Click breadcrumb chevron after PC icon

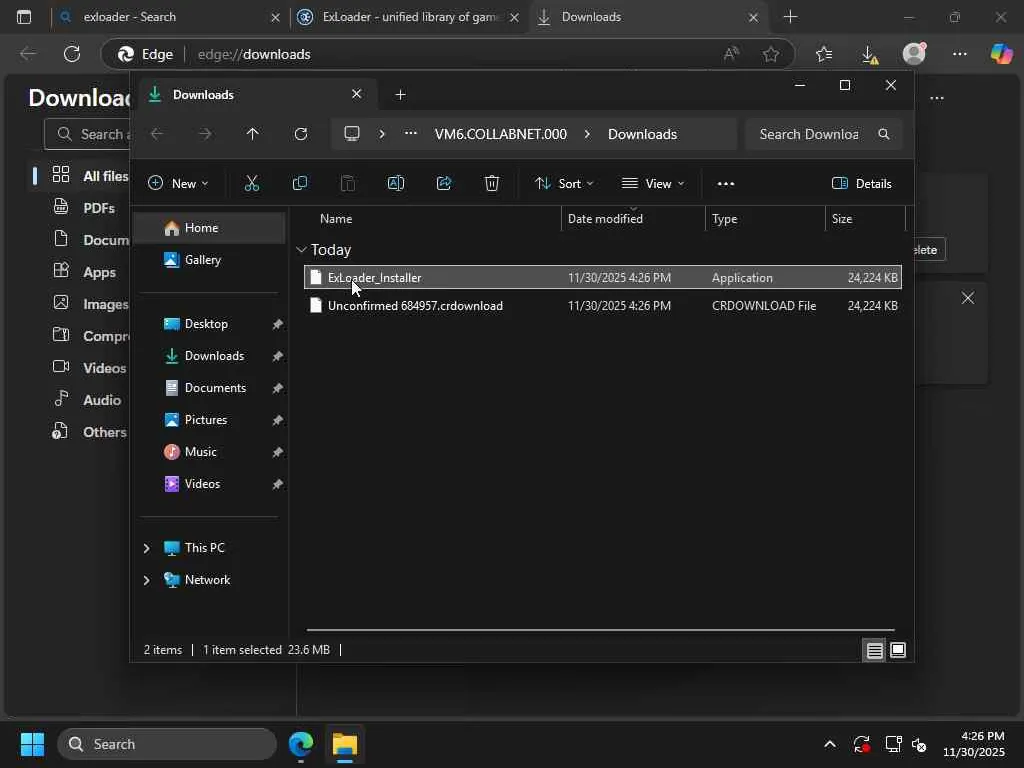click(382, 134)
